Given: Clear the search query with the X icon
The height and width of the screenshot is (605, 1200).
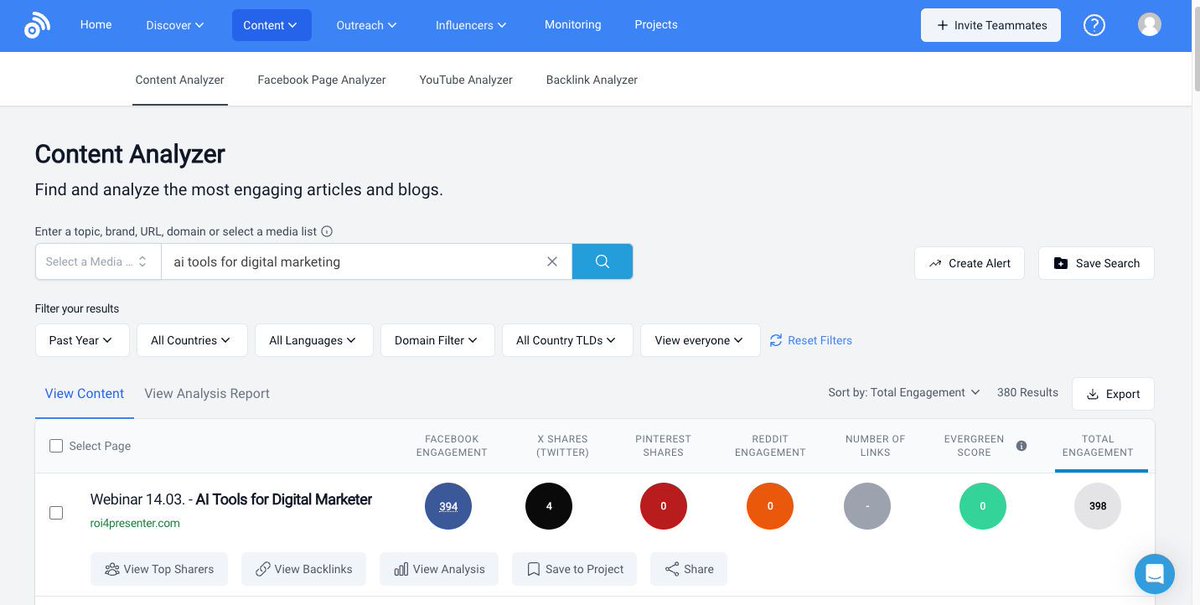Looking at the screenshot, I should coord(552,261).
